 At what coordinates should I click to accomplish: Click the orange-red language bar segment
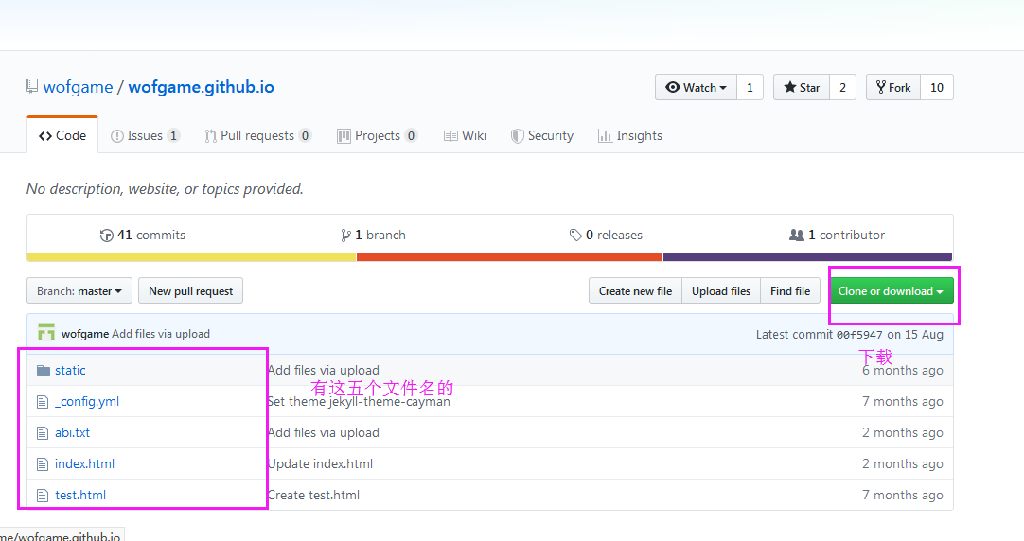[x=509, y=257]
